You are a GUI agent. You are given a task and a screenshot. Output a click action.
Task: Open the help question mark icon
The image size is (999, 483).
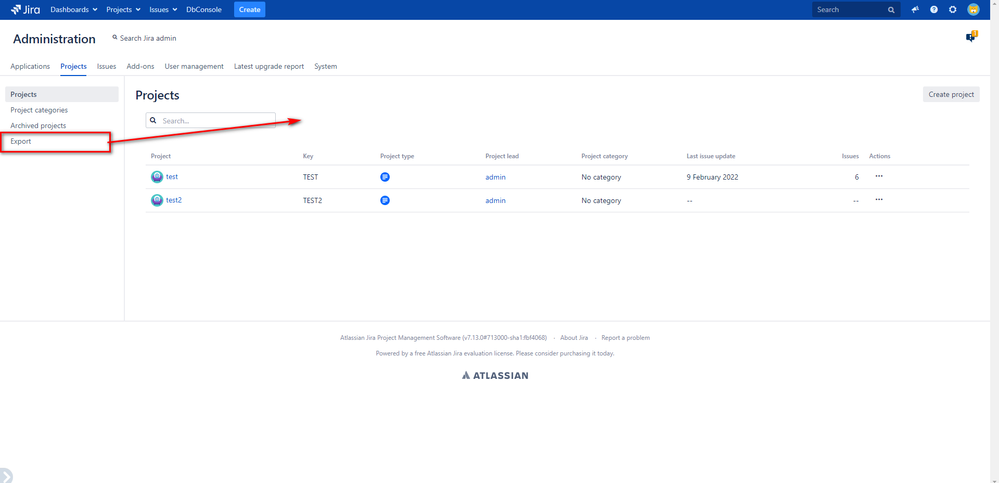pos(933,10)
